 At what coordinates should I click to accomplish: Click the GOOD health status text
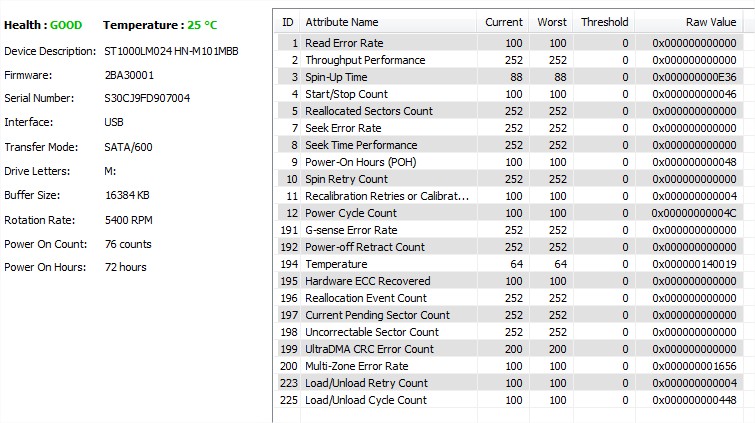coord(66,25)
